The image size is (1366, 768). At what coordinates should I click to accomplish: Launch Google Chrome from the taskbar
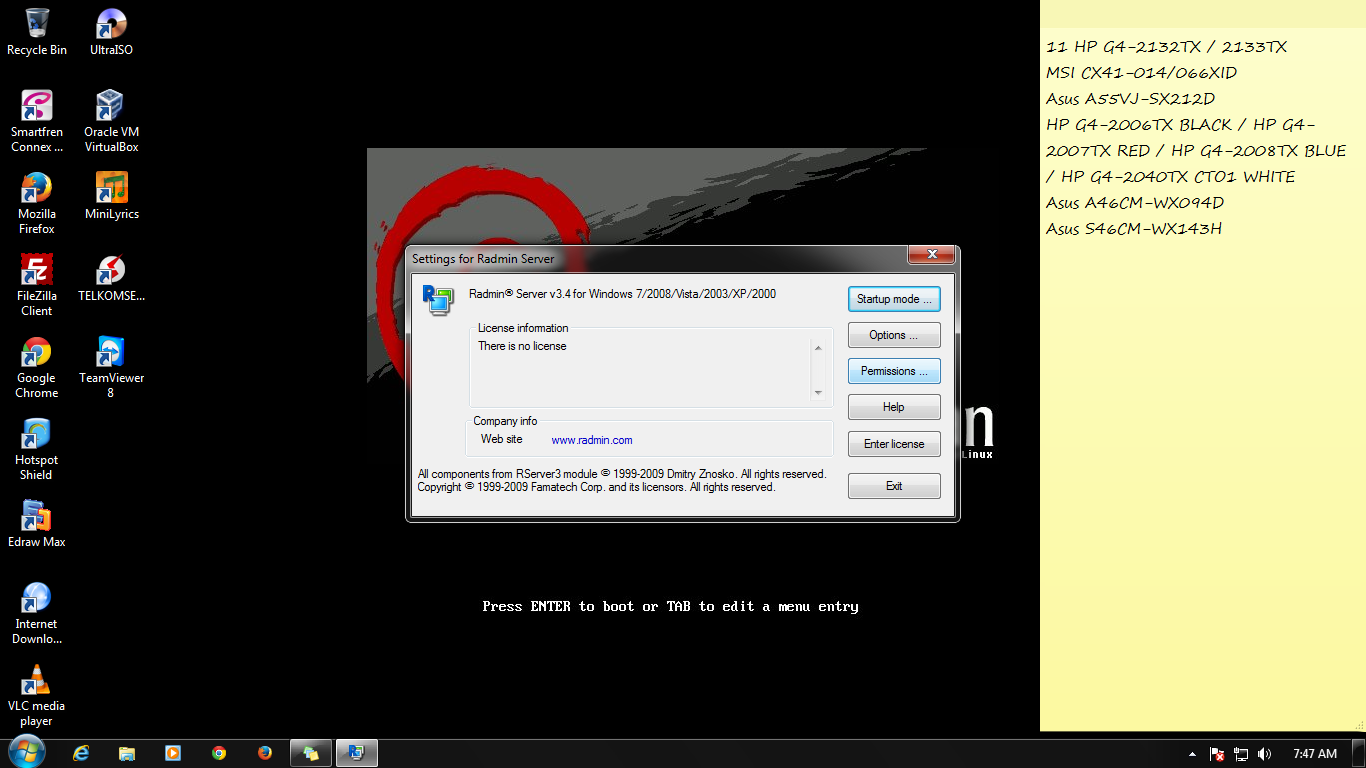219,753
